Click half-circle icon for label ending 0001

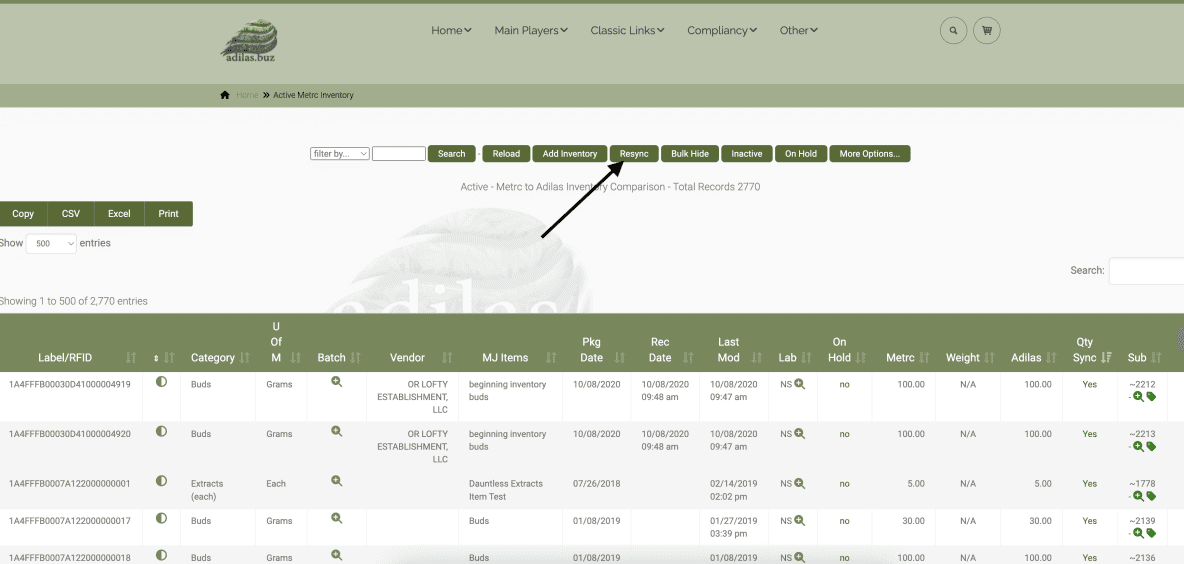[161, 481]
